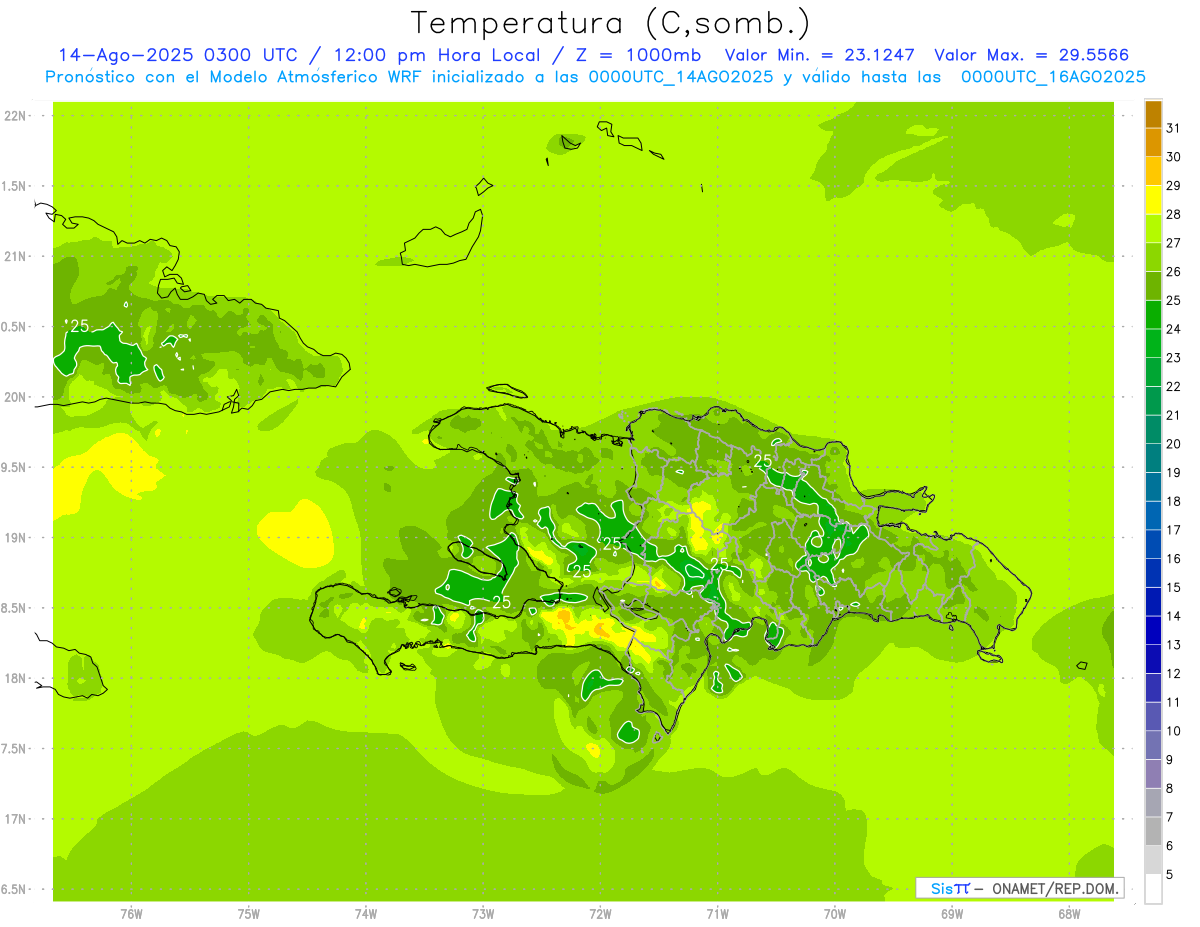Click the "76W" longitude label
This screenshot has height=927, width=1200.
[131, 913]
